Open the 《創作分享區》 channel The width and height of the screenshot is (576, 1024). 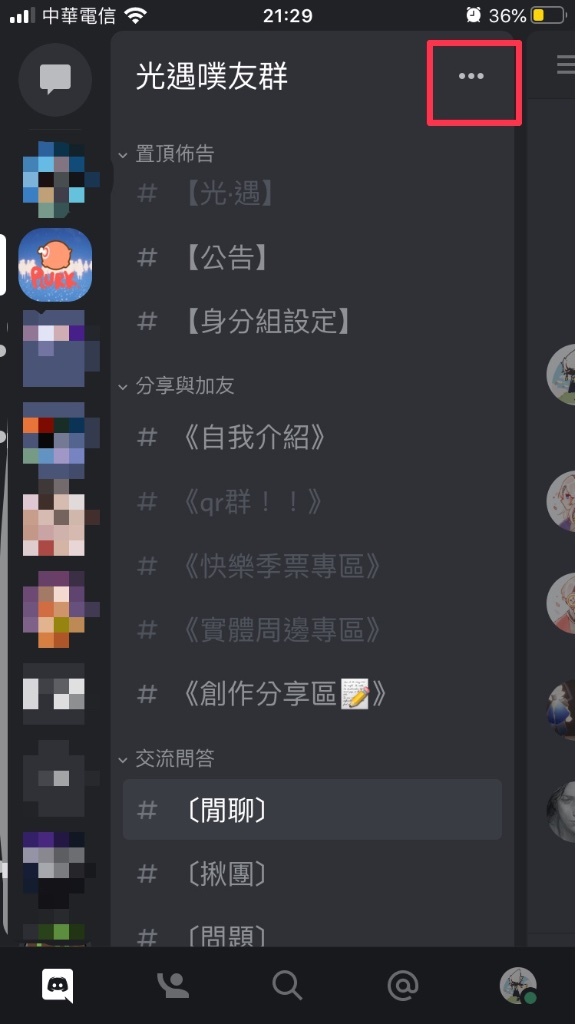(x=312, y=694)
